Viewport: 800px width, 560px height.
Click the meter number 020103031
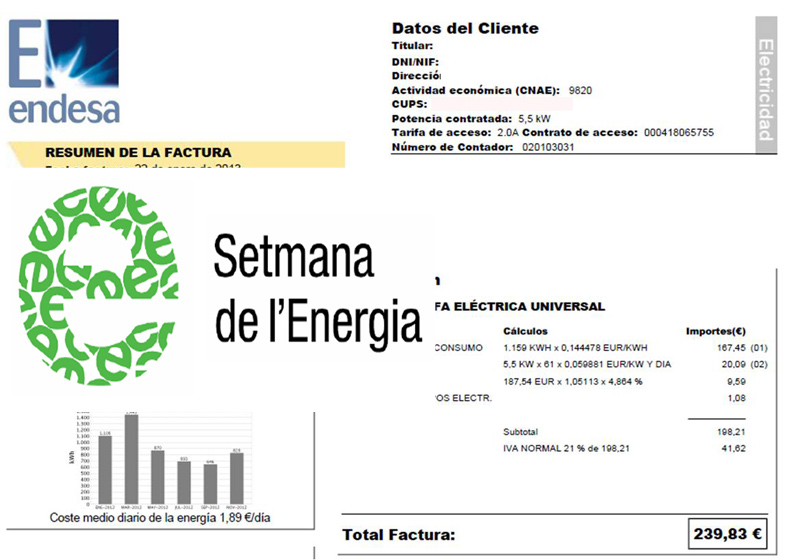pyautogui.click(x=548, y=147)
